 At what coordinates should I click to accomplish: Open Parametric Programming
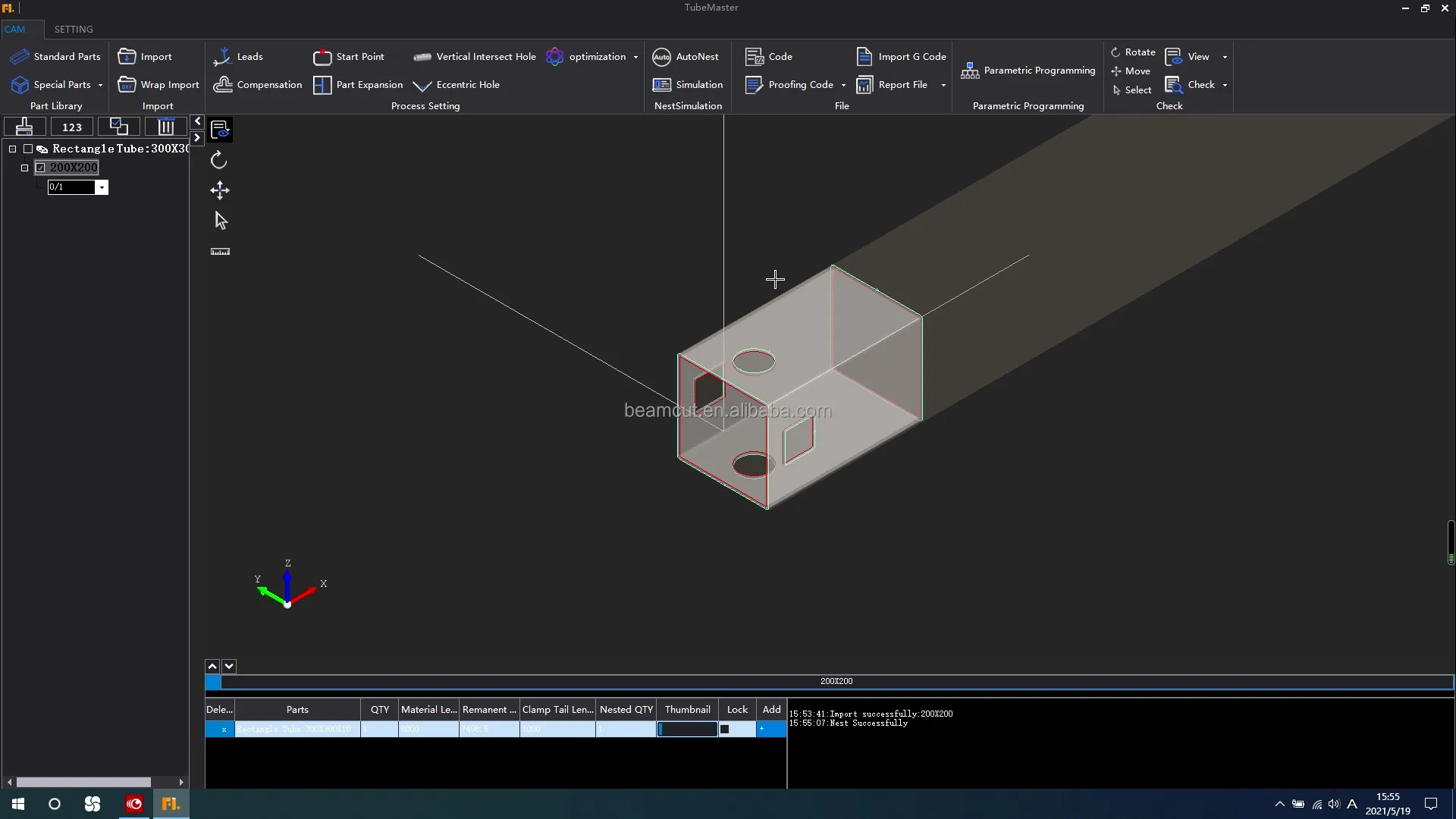click(1028, 70)
